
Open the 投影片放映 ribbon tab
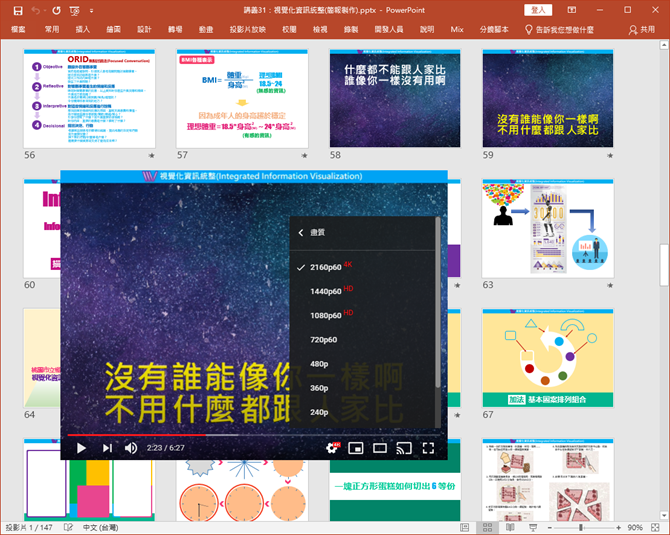coord(248,29)
